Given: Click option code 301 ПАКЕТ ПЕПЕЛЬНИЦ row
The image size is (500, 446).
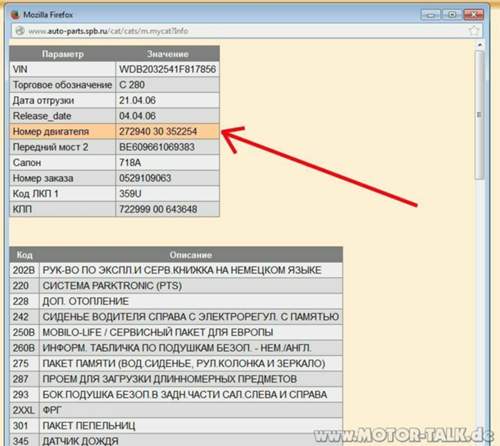Looking at the screenshot, I should 176,426.
